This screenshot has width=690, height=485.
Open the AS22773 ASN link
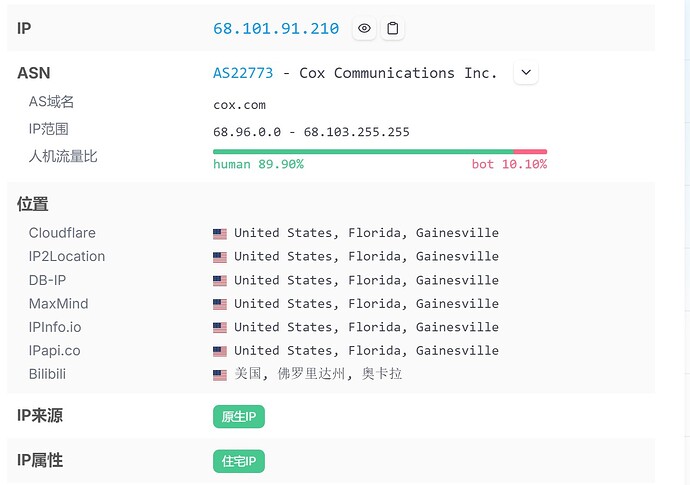click(x=243, y=73)
